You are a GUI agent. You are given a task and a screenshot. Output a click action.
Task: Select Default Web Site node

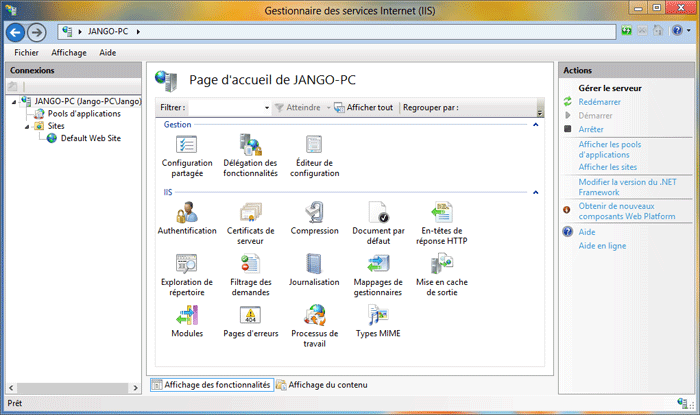(x=91, y=138)
